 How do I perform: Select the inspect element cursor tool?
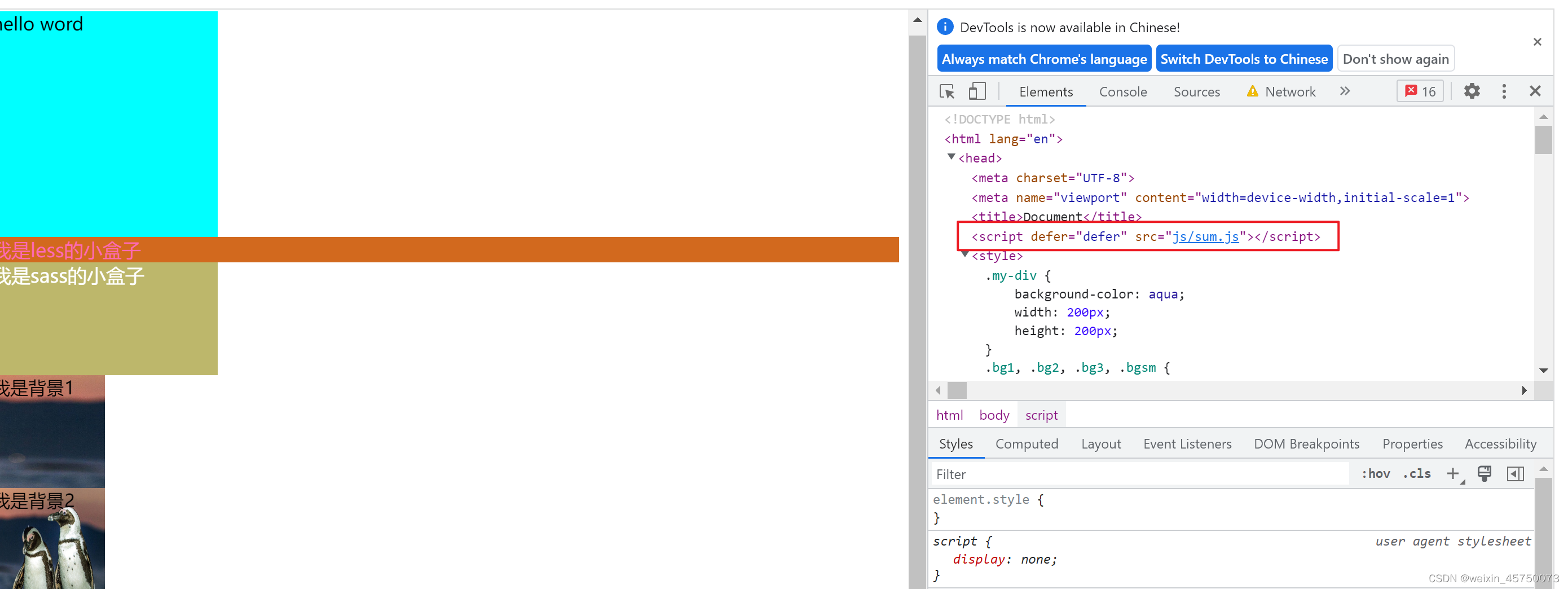pyautogui.click(x=947, y=91)
